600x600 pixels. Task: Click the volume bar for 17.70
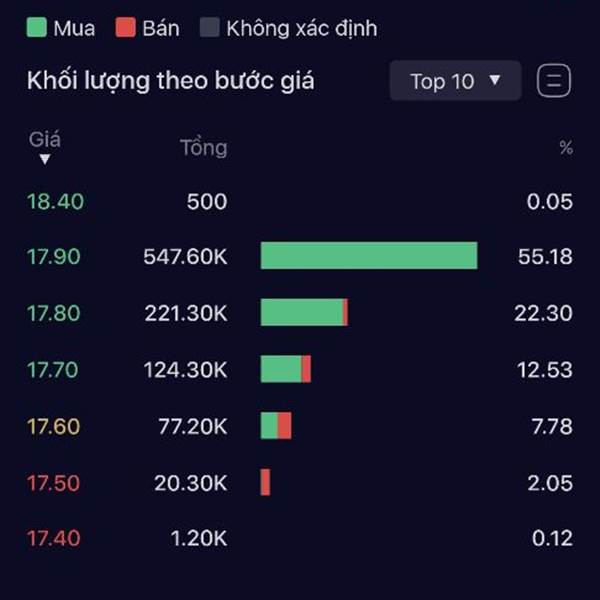(285, 369)
